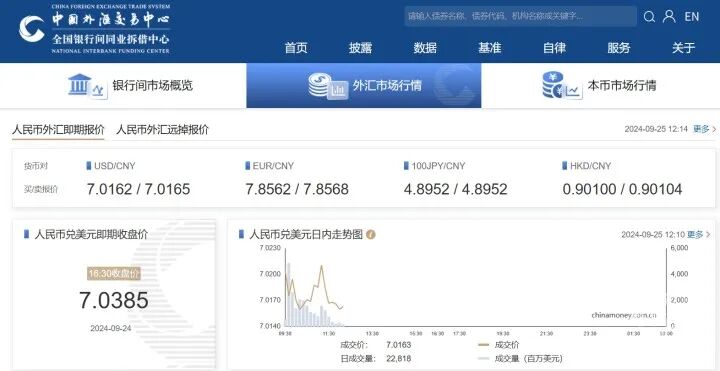
Task: Click the China Foreign Exchange Trade System logo
Action: pyautogui.click(x=95, y=29)
